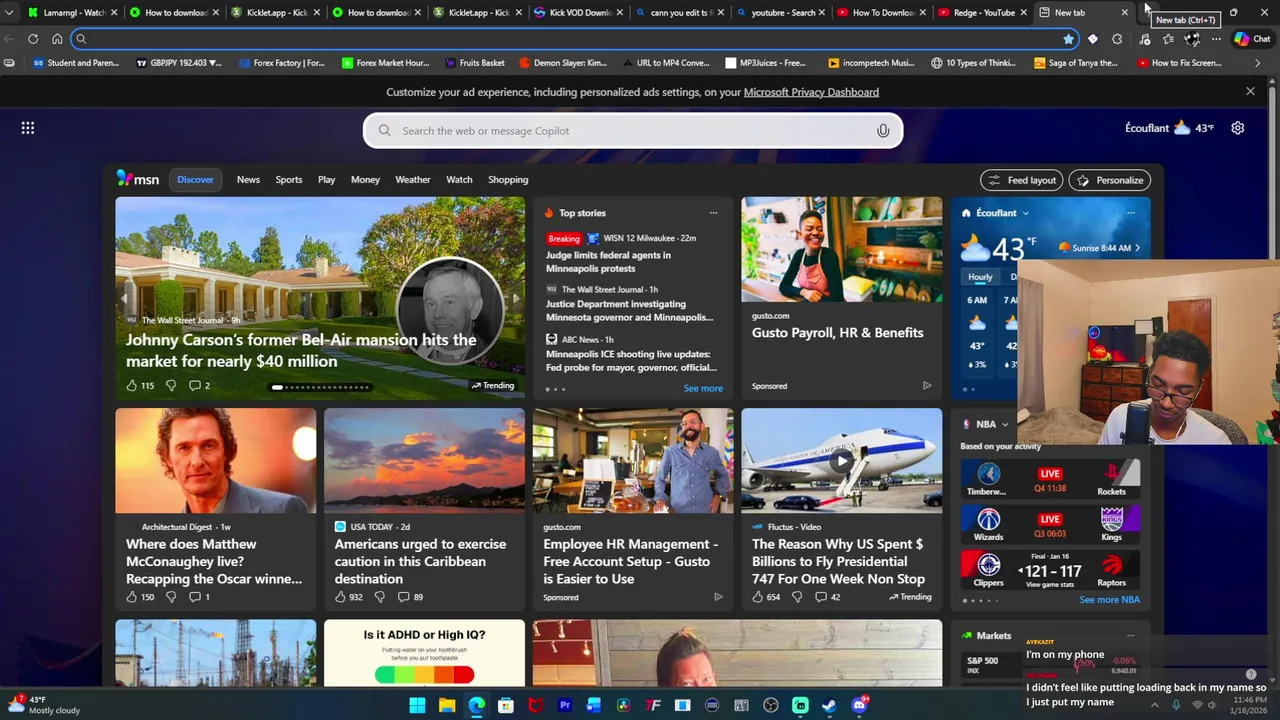Click the Feed layout button
1280x720 pixels.
pos(1021,180)
